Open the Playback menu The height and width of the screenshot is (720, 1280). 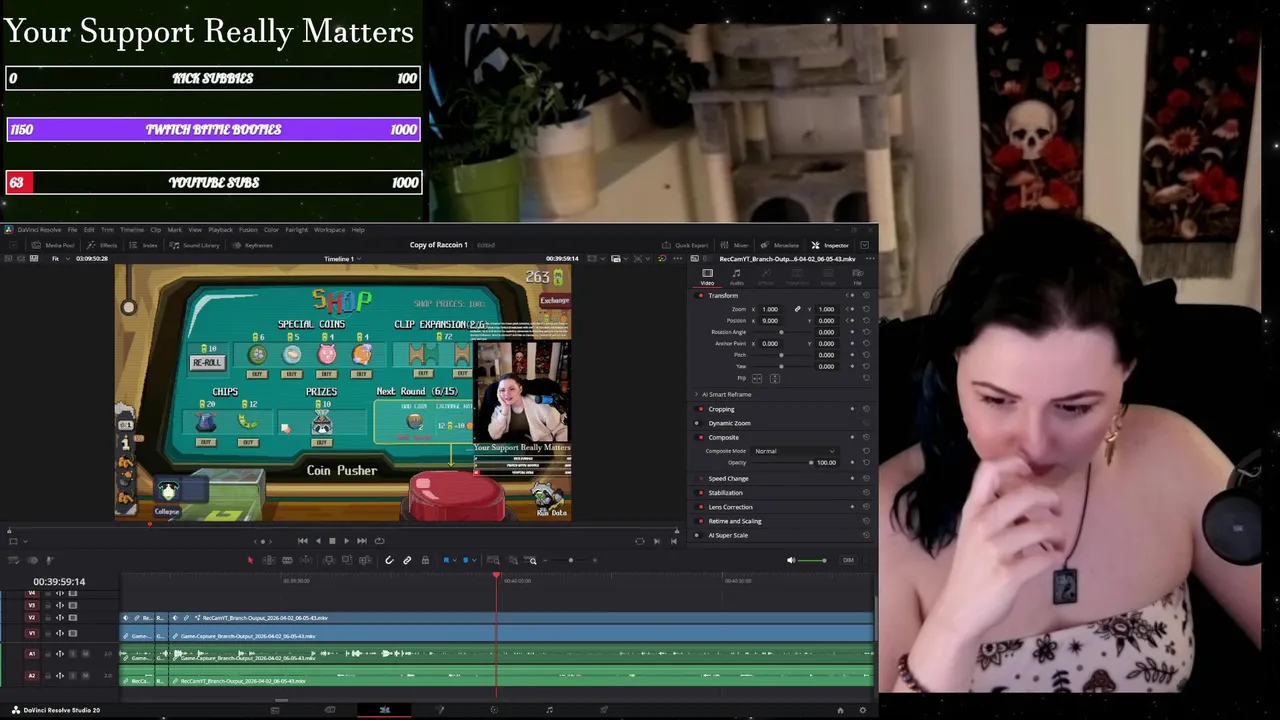(x=220, y=230)
